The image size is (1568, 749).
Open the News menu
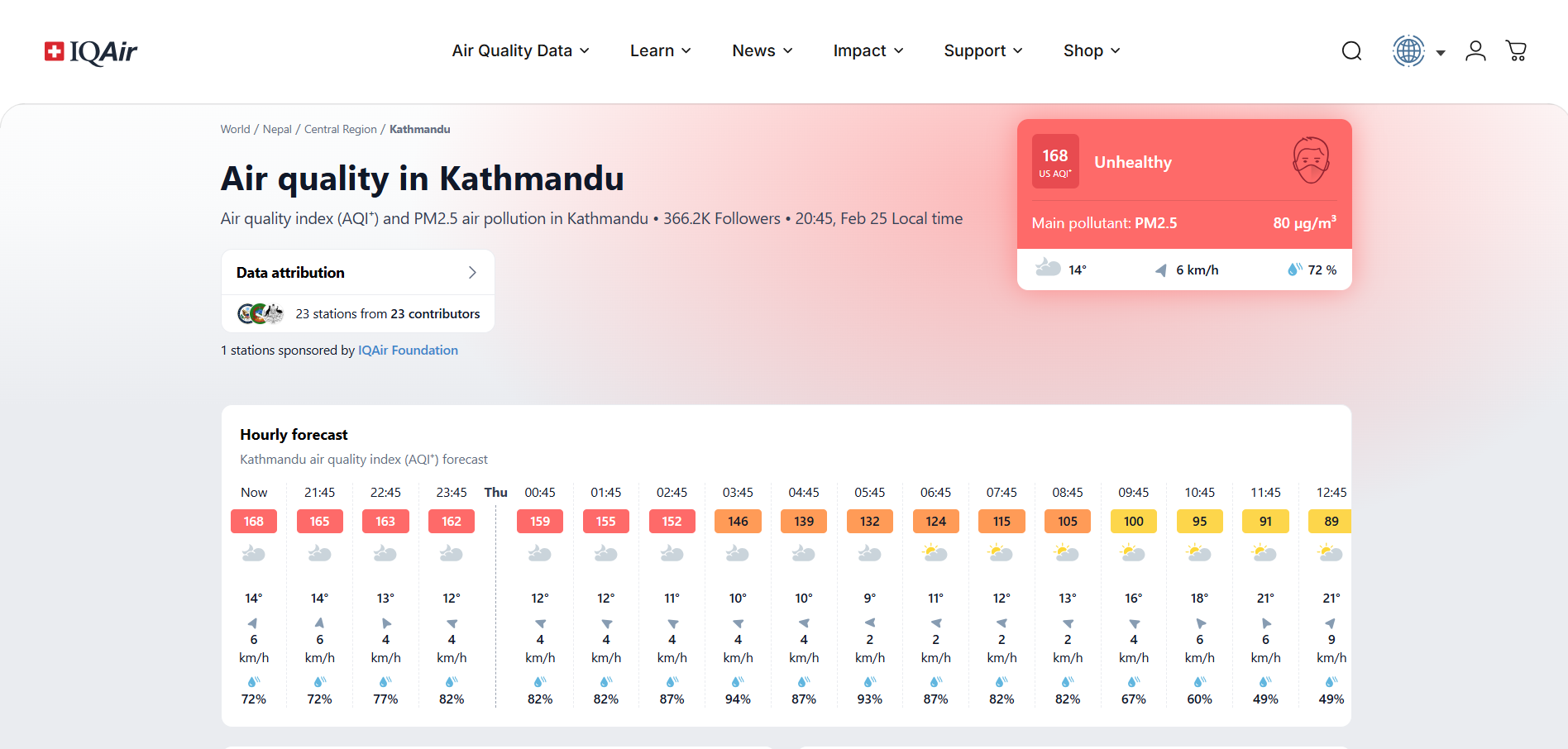(x=762, y=51)
